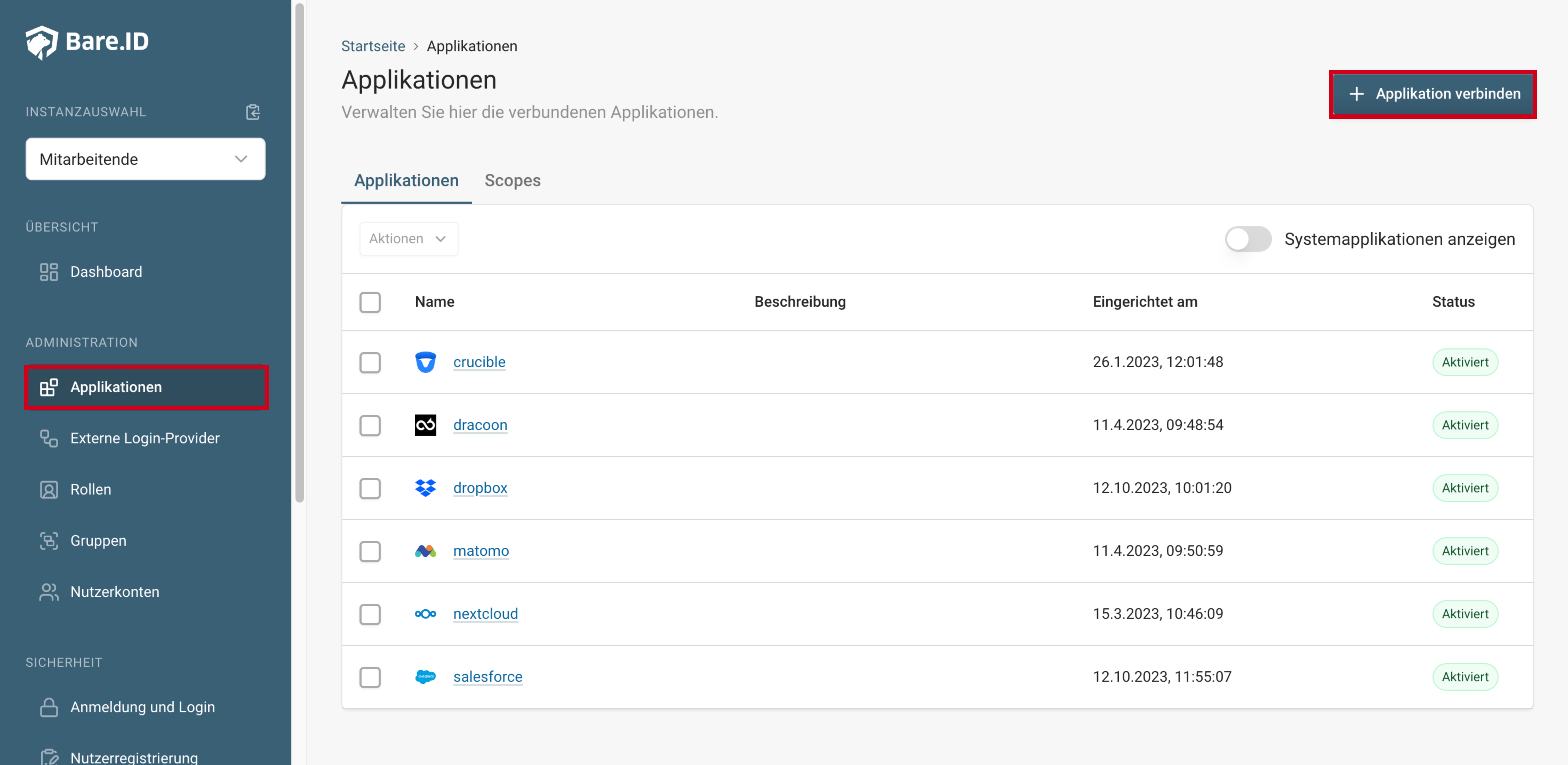1568x765 pixels.
Task: Open the dropbox application link
Action: (x=480, y=488)
